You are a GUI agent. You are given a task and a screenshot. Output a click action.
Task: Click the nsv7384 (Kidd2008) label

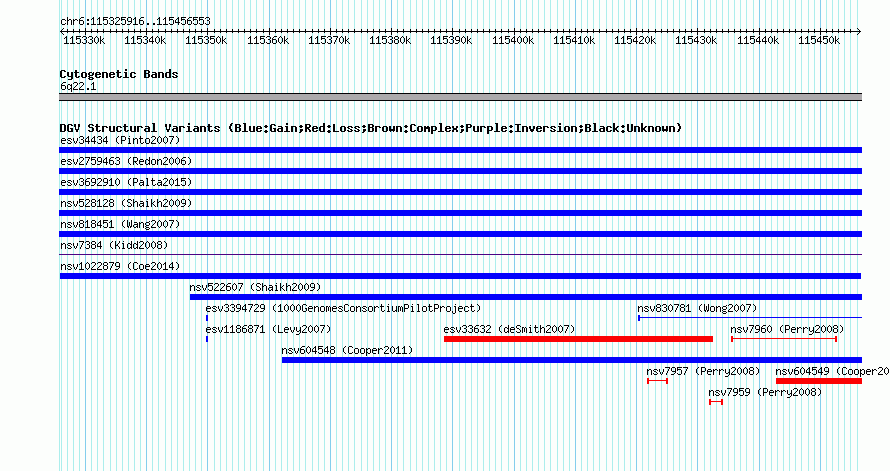pos(115,245)
